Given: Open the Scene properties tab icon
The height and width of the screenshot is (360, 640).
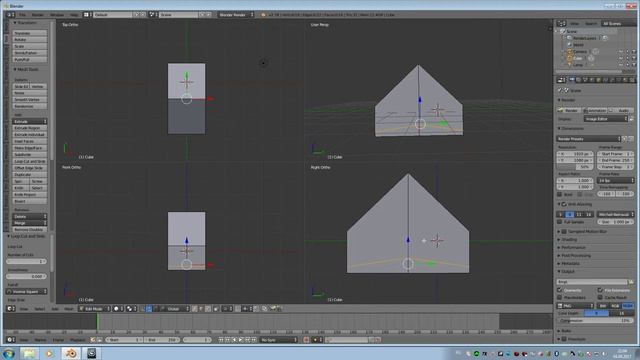Looking at the screenshot, I should [585, 80].
